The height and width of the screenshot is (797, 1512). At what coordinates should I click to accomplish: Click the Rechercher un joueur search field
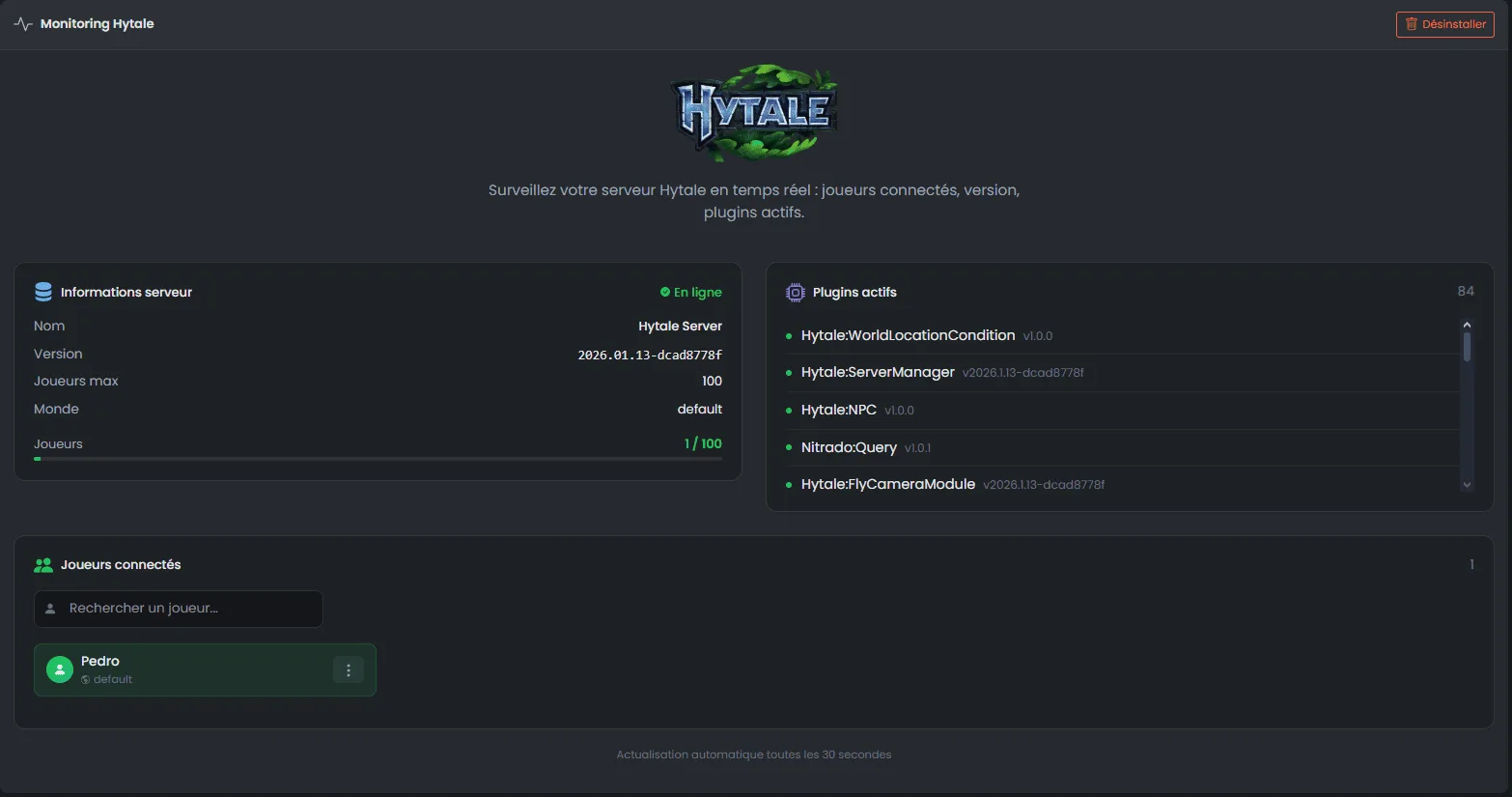coord(183,609)
